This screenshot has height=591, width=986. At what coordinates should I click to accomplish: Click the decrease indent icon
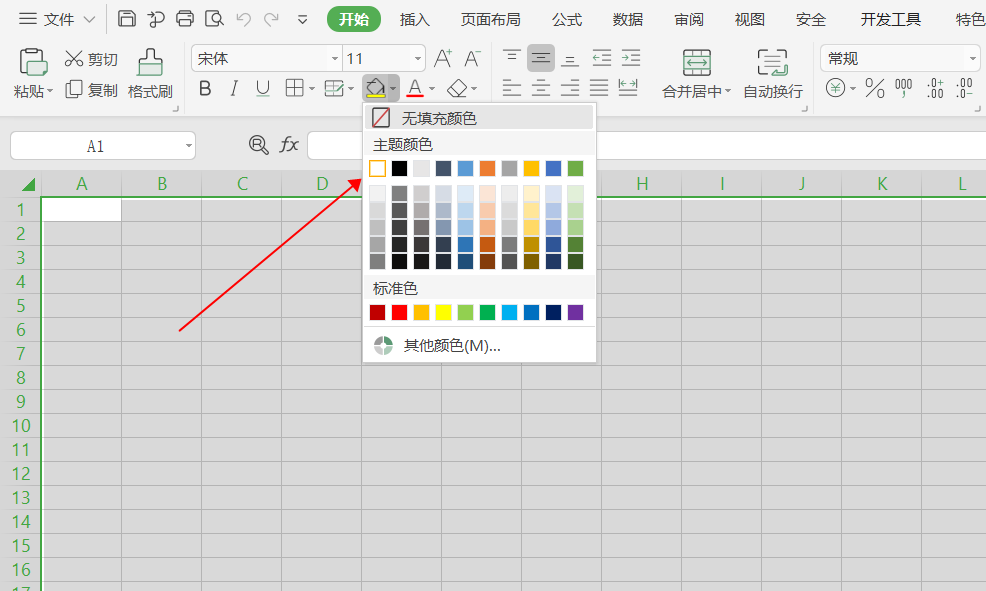pos(601,58)
